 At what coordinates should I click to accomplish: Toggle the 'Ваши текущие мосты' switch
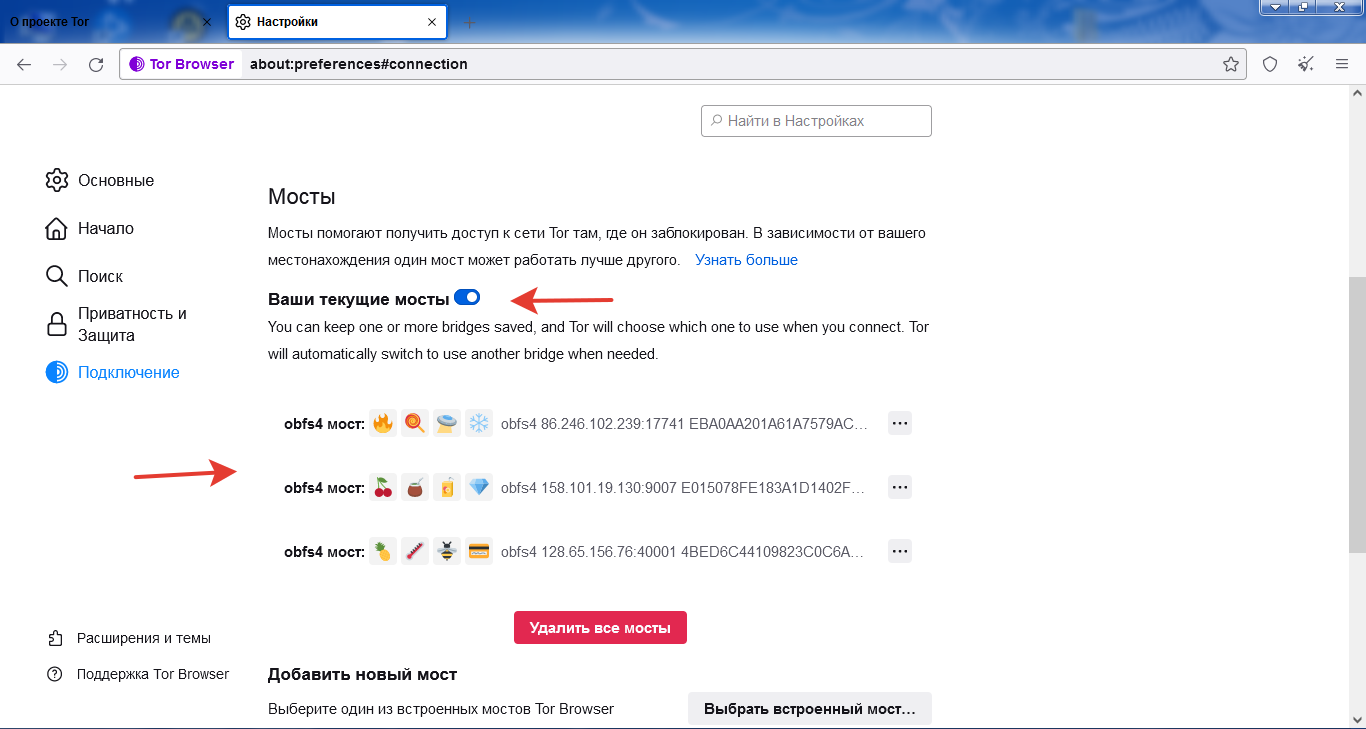click(x=467, y=297)
